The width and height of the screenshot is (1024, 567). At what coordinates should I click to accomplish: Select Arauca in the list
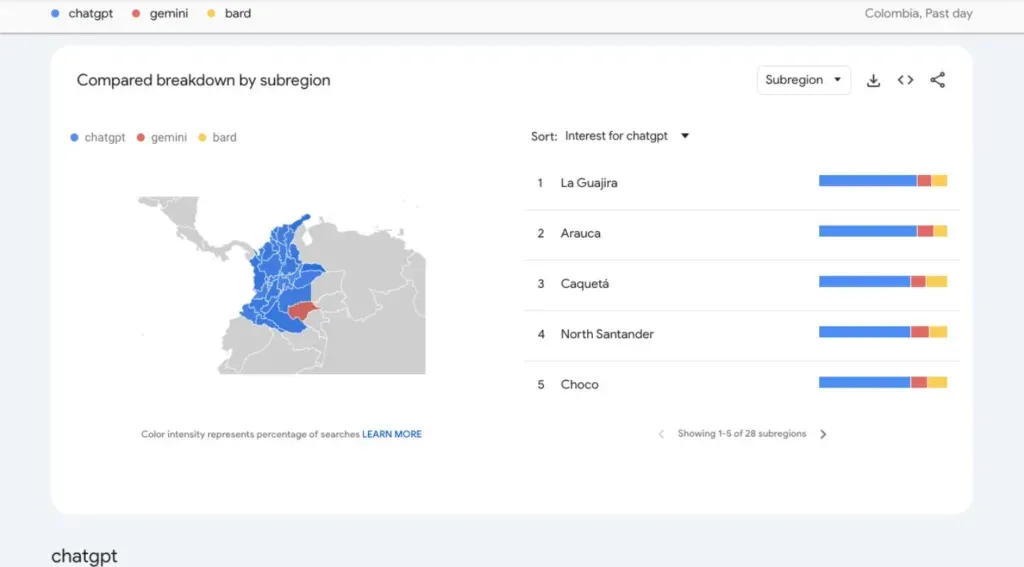(580, 233)
